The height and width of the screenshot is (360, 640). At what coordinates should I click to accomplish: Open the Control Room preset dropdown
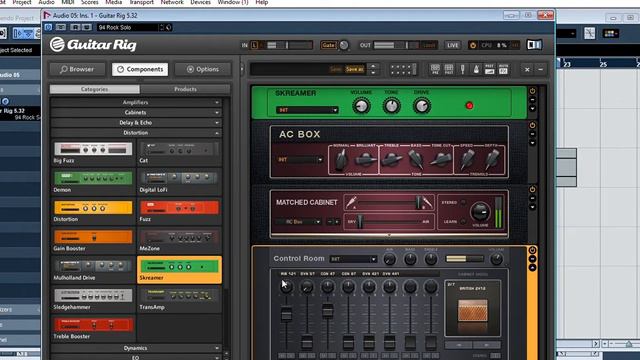353,259
